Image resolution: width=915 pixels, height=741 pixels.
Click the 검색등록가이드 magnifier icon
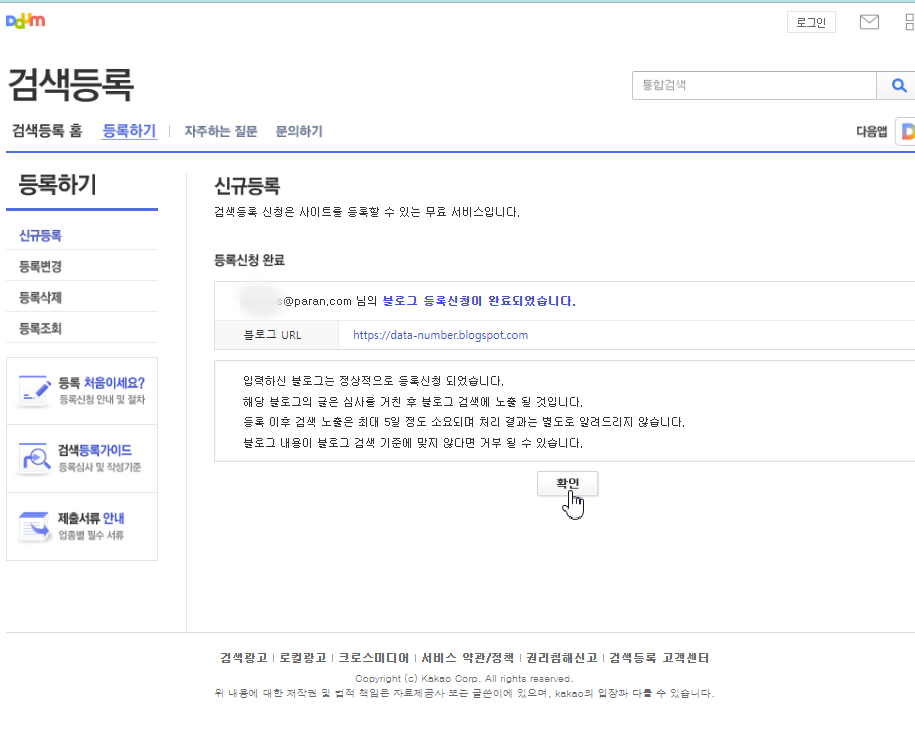[34, 455]
